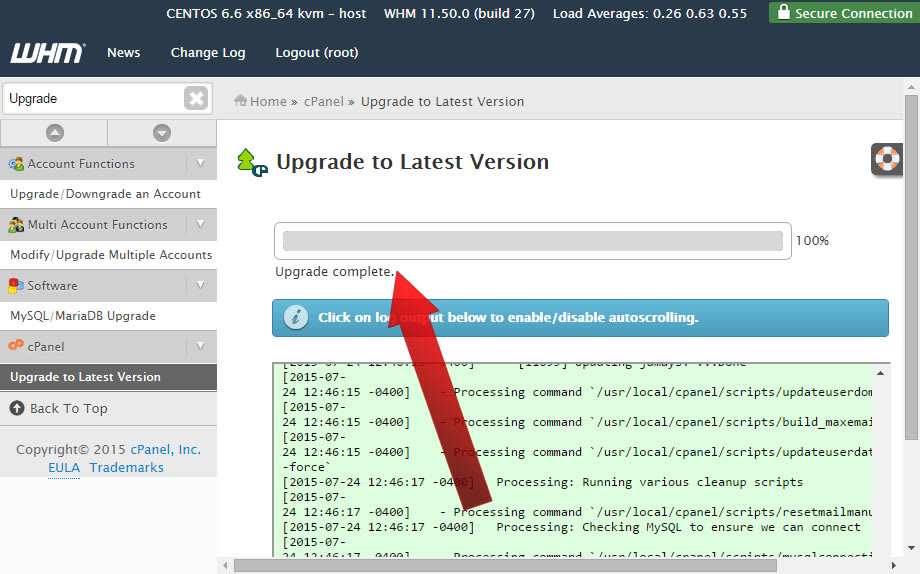Viewport: 920px width, 574px height.
Task: Click the Multi Account Functions icon
Action: pos(16,225)
